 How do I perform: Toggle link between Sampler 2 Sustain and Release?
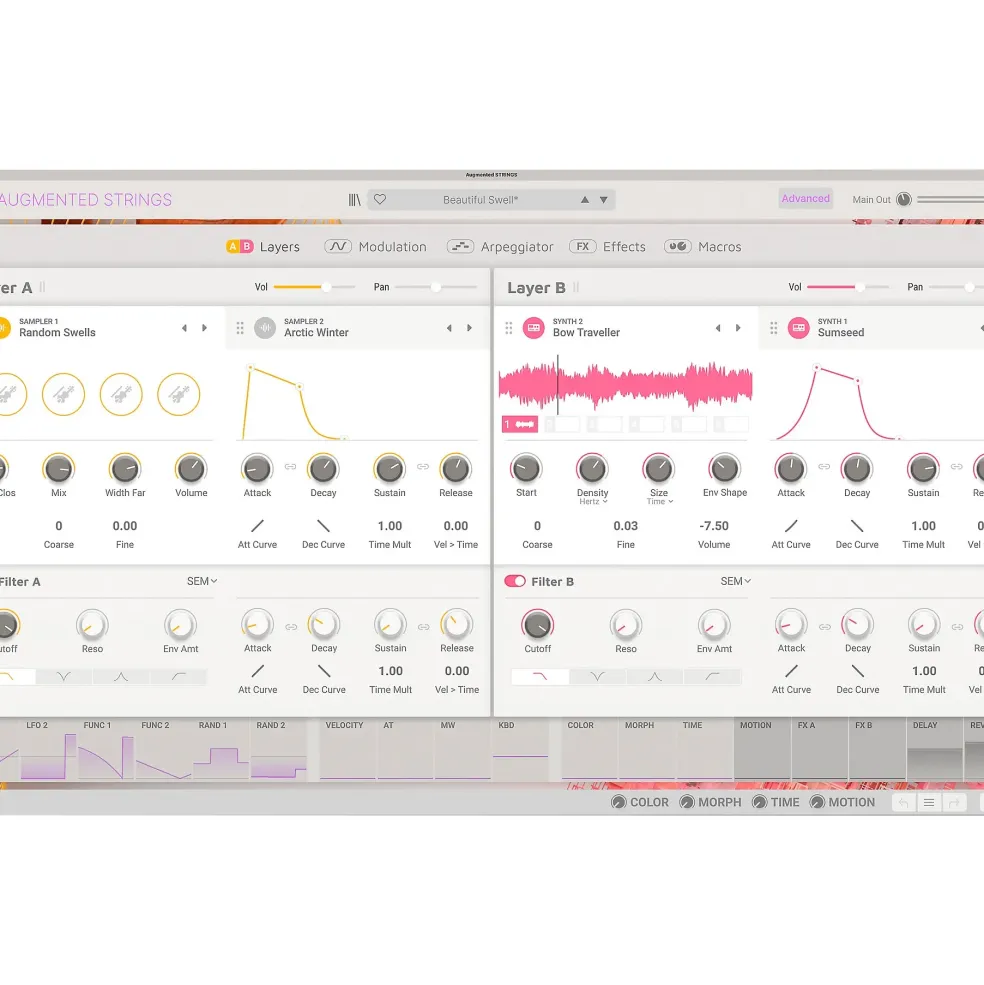(423, 467)
